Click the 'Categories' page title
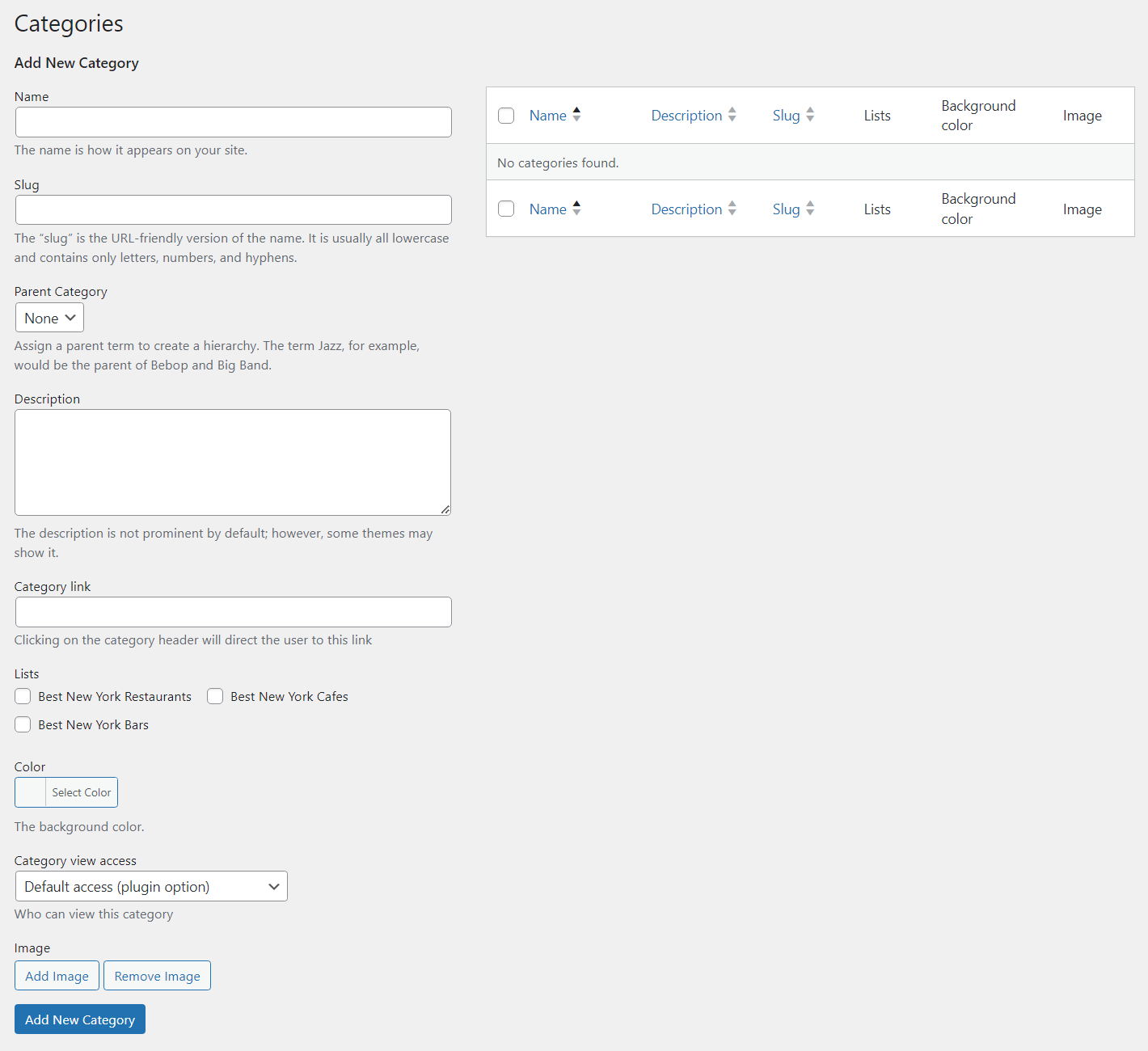This screenshot has height=1051, width=1148. [69, 23]
